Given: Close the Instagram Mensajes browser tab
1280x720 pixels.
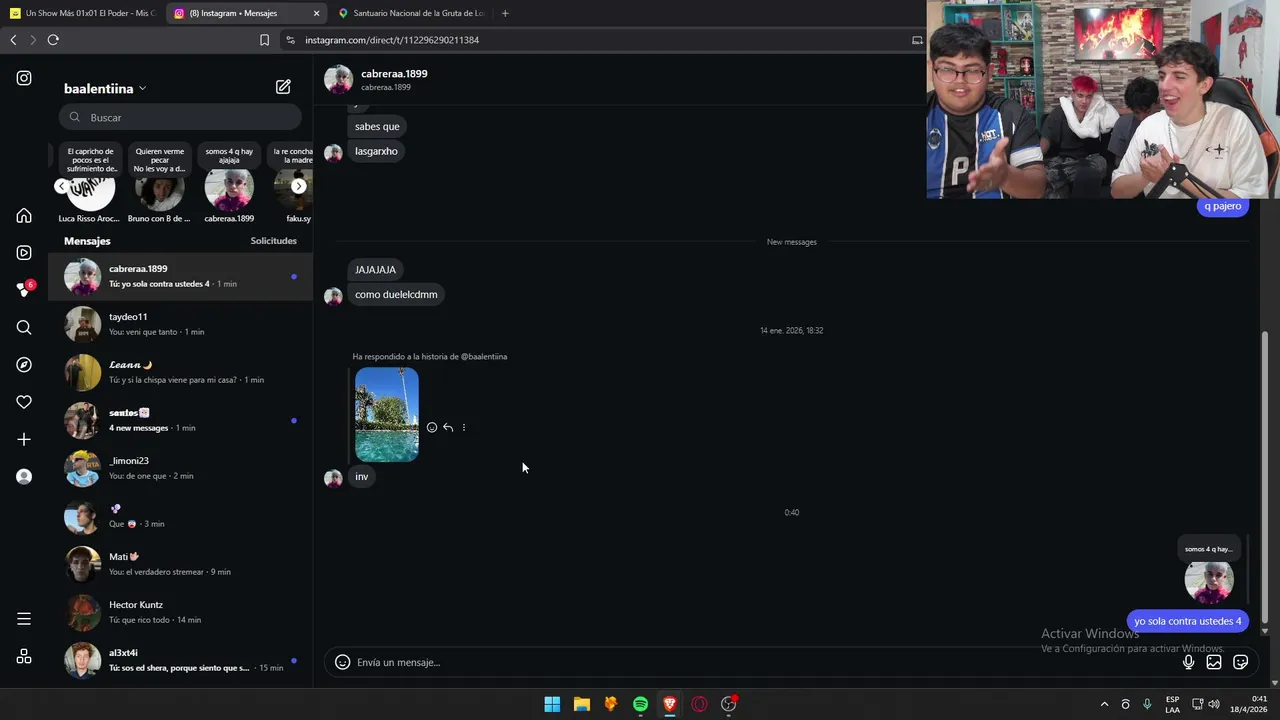Looking at the screenshot, I should point(317,13).
